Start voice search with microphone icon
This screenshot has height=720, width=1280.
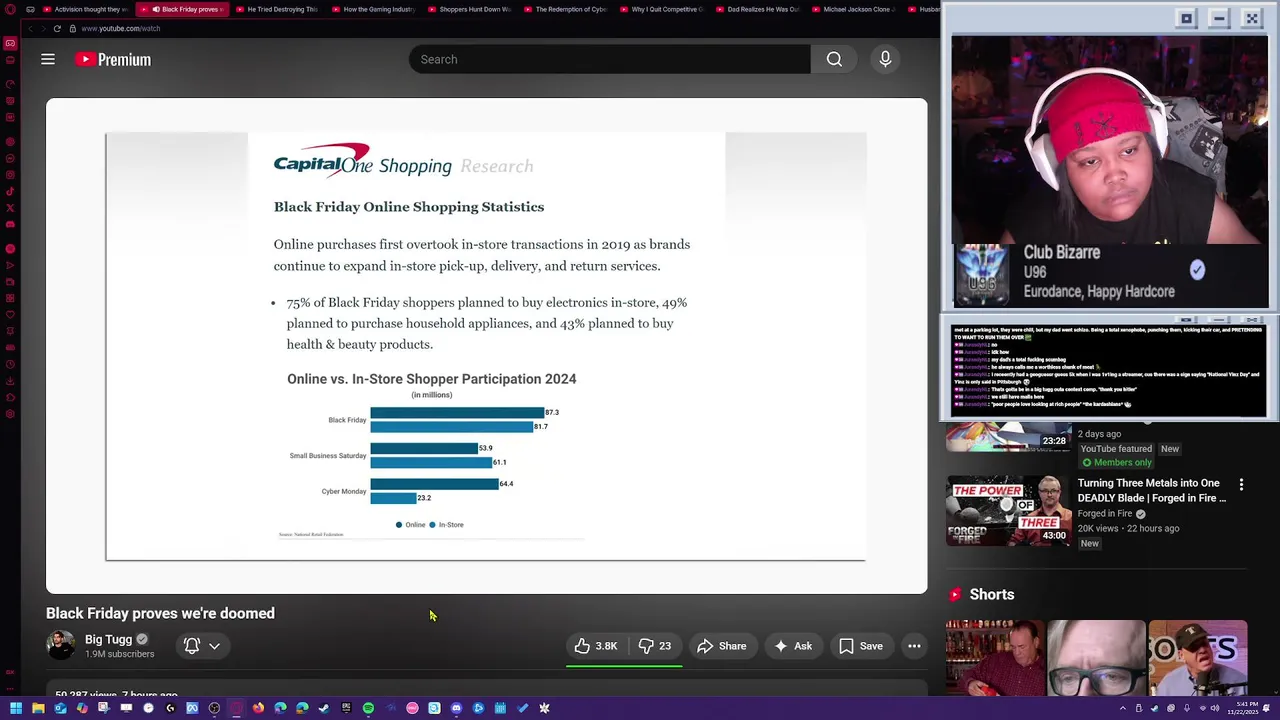tap(885, 59)
